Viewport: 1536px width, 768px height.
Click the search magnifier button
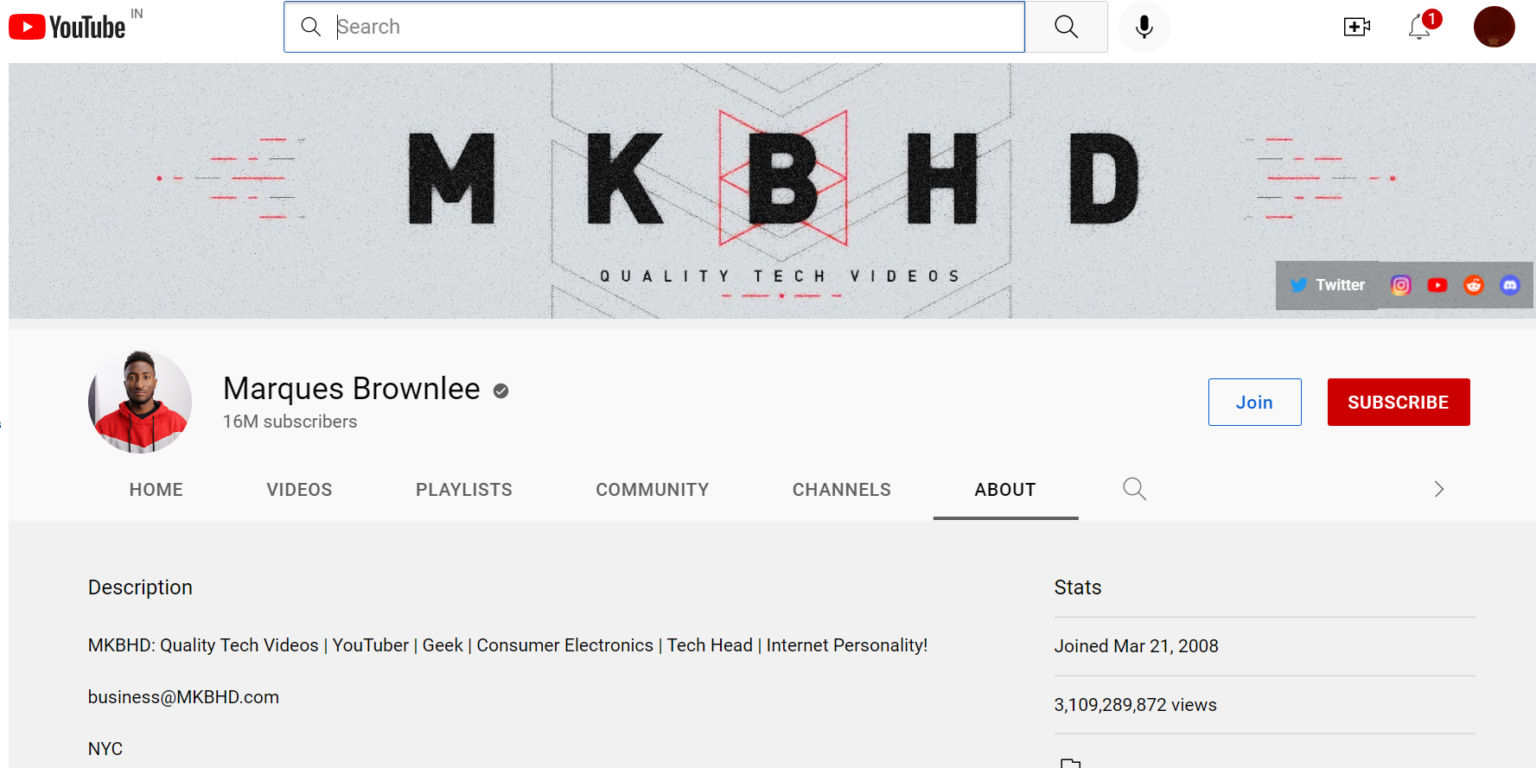1066,27
